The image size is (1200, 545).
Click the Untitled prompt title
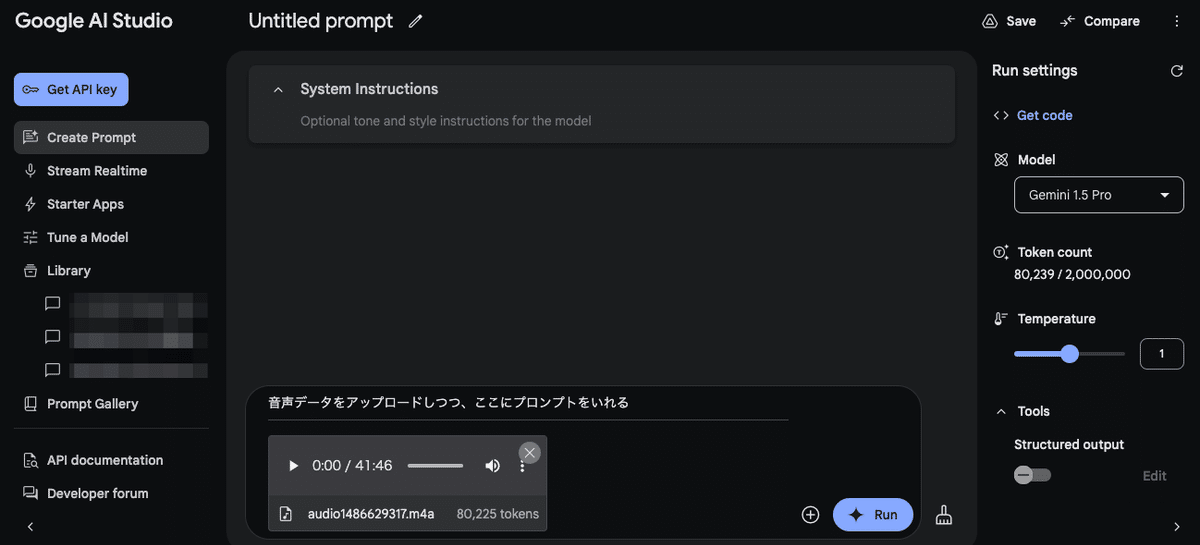coord(321,21)
